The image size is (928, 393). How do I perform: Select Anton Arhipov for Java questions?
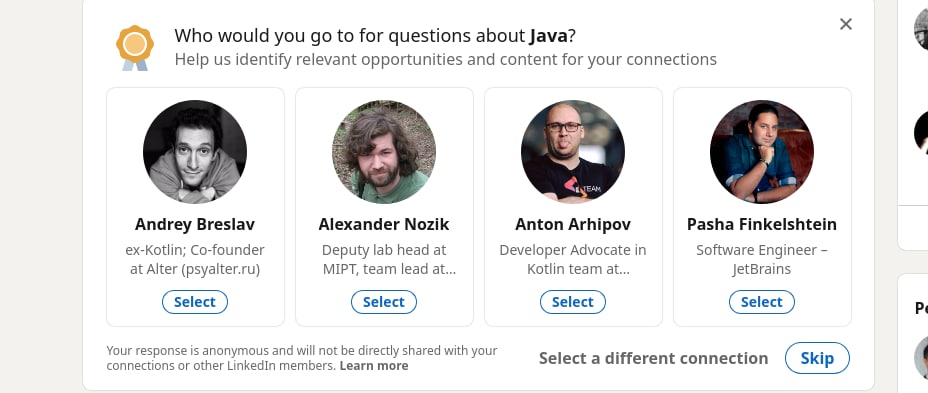572,302
